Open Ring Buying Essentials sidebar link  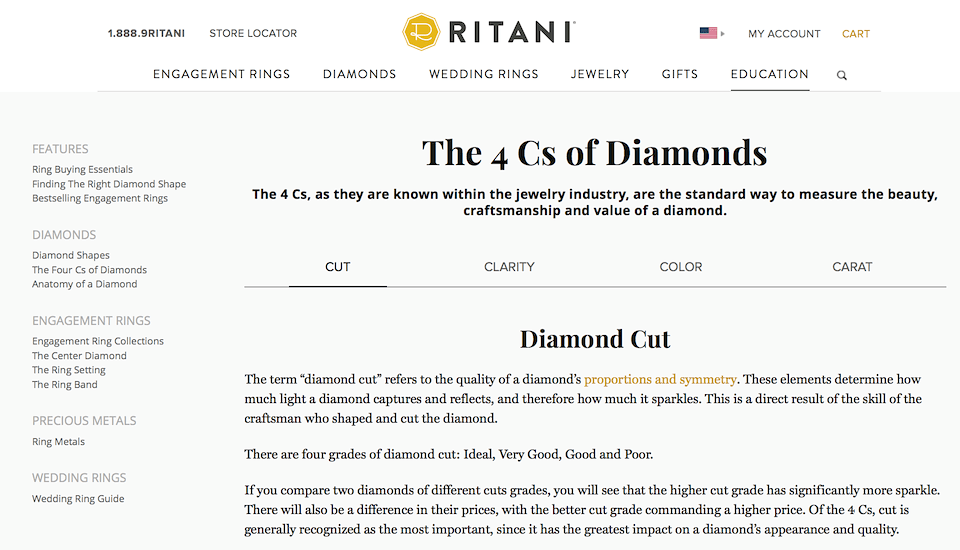click(x=82, y=170)
